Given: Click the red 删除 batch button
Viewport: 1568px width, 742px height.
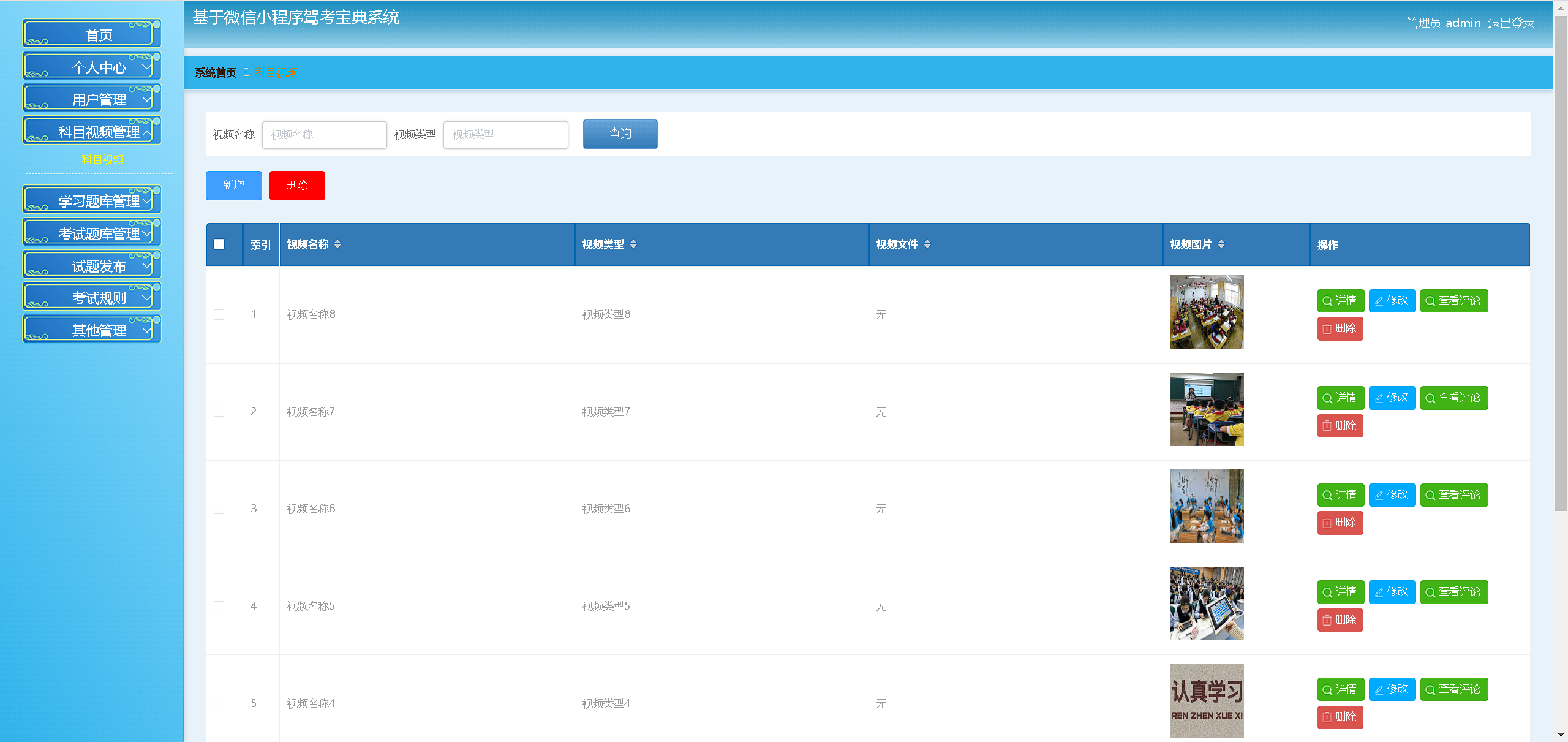Looking at the screenshot, I should [x=297, y=186].
